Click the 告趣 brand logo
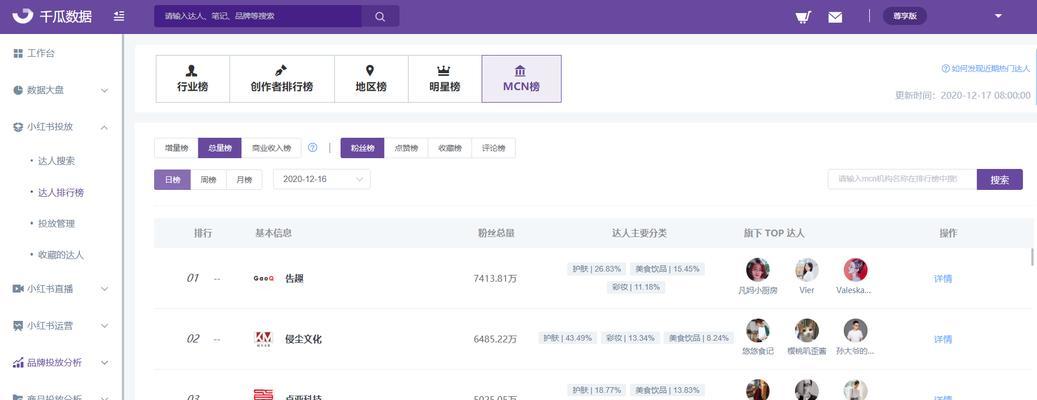This screenshot has width=1037, height=400. click(x=263, y=278)
